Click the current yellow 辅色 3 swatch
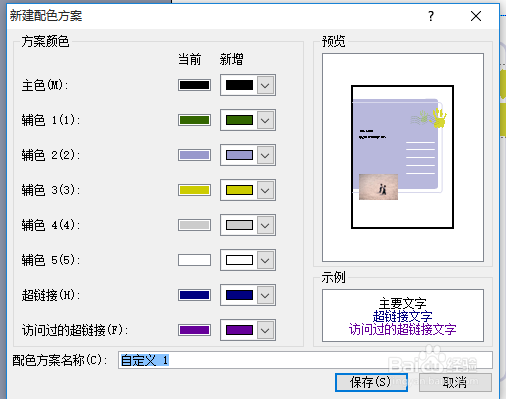Viewport: 506px width, 399px height. pyautogui.click(x=194, y=190)
